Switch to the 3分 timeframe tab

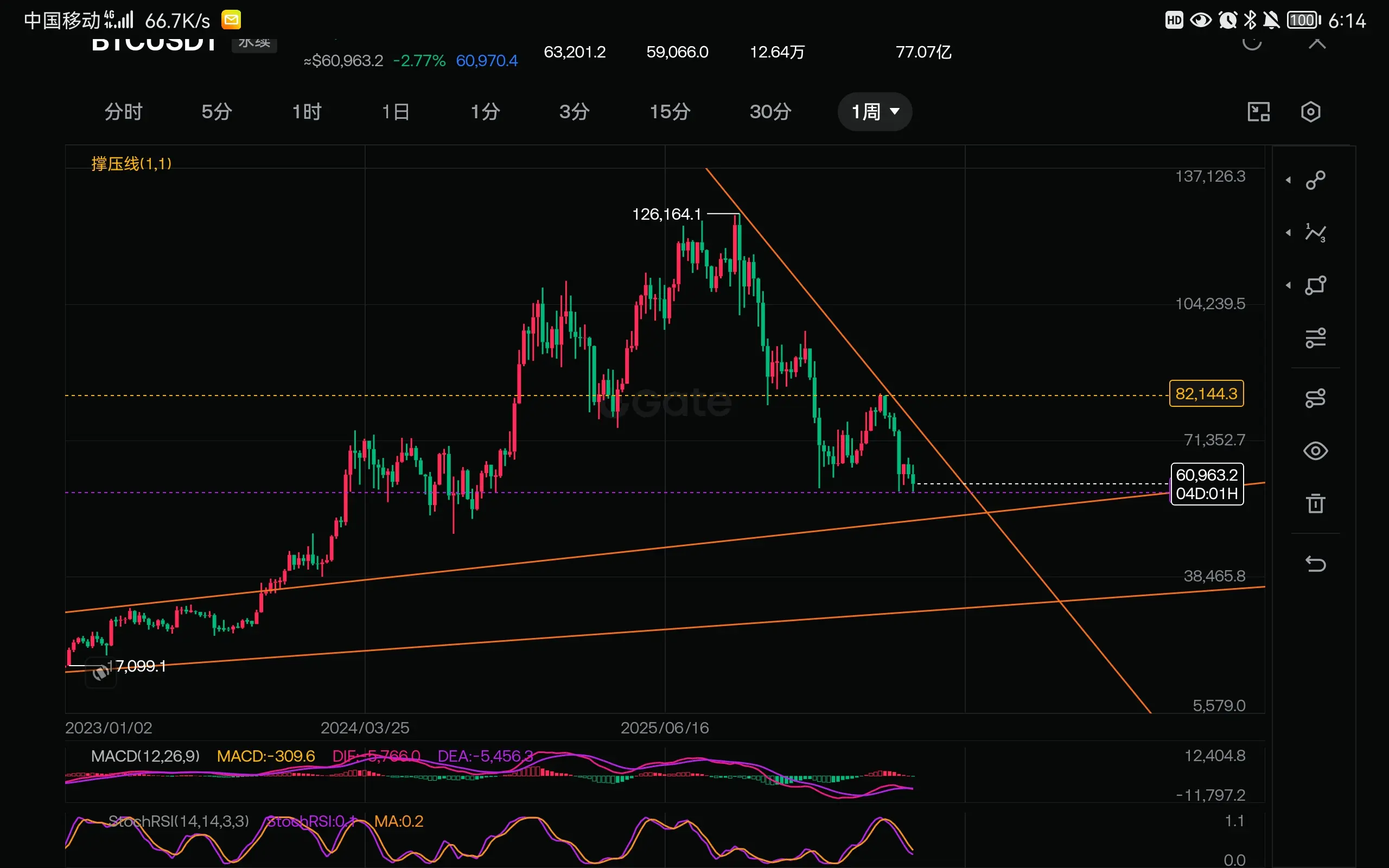point(575,111)
